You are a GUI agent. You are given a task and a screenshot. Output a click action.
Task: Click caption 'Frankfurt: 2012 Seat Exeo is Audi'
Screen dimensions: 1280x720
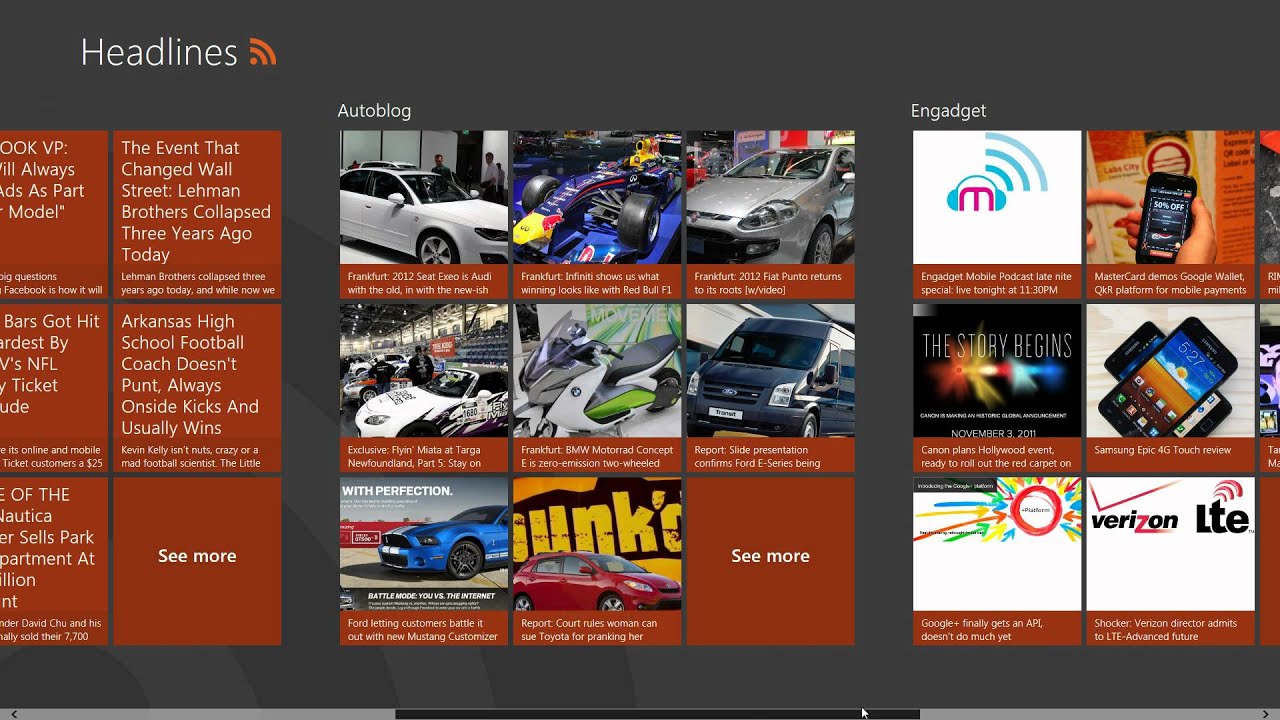click(420, 277)
